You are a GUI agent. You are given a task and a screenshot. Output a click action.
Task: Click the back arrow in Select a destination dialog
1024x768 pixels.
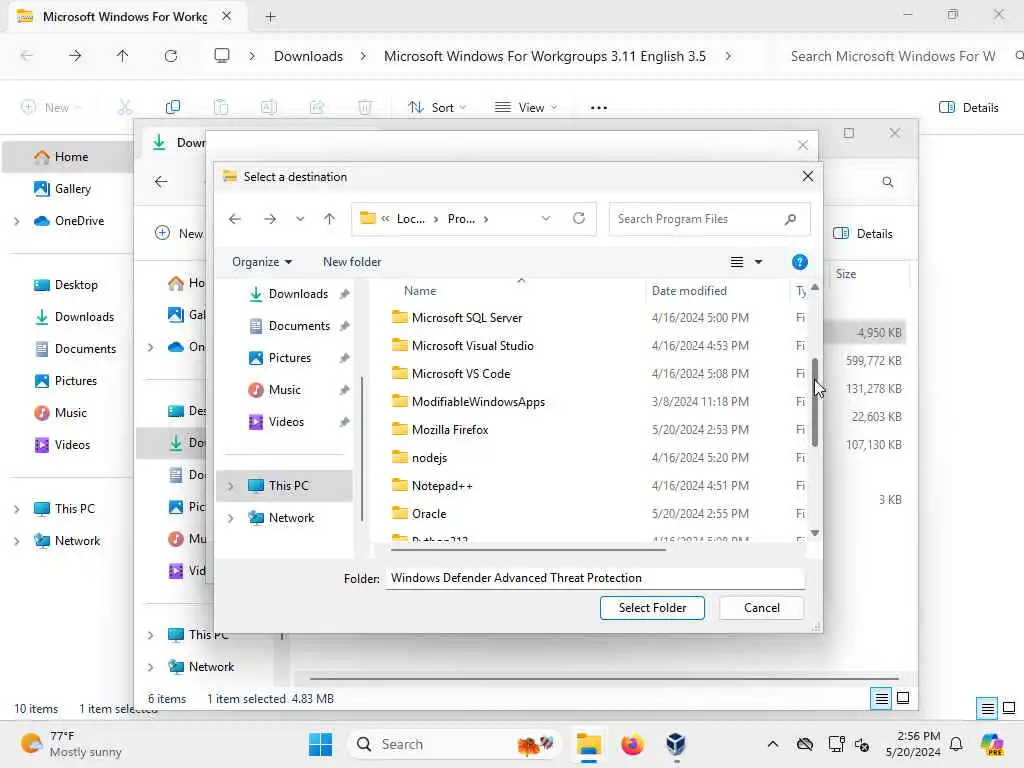235,219
